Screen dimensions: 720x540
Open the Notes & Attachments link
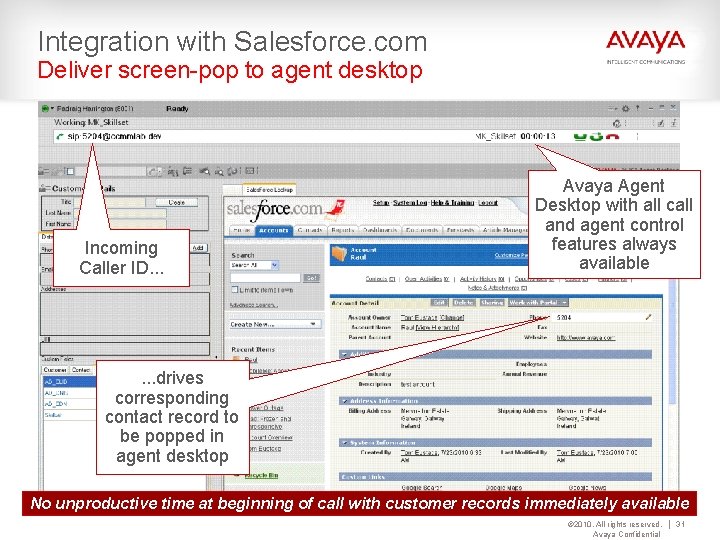(x=497, y=288)
